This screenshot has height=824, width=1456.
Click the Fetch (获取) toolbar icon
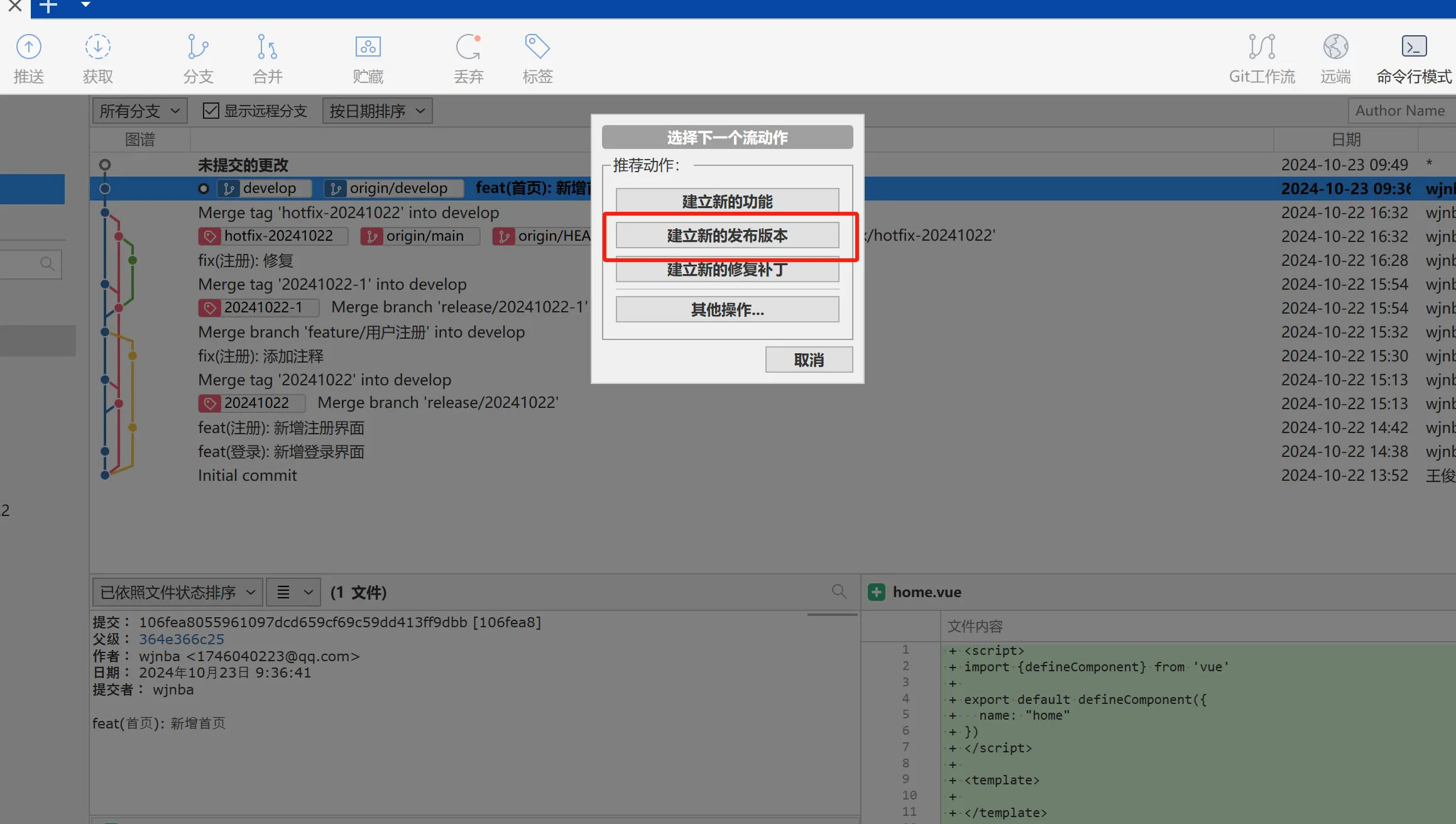point(98,47)
